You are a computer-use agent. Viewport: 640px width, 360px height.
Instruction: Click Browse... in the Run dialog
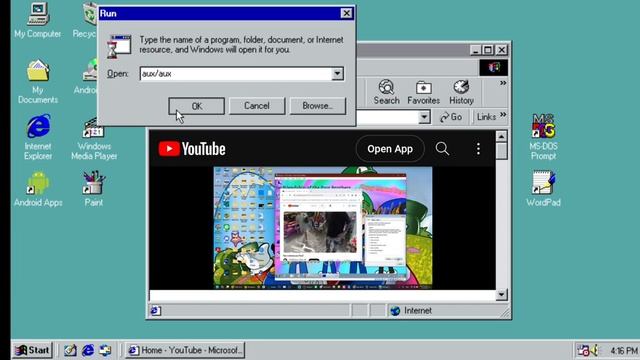318,106
